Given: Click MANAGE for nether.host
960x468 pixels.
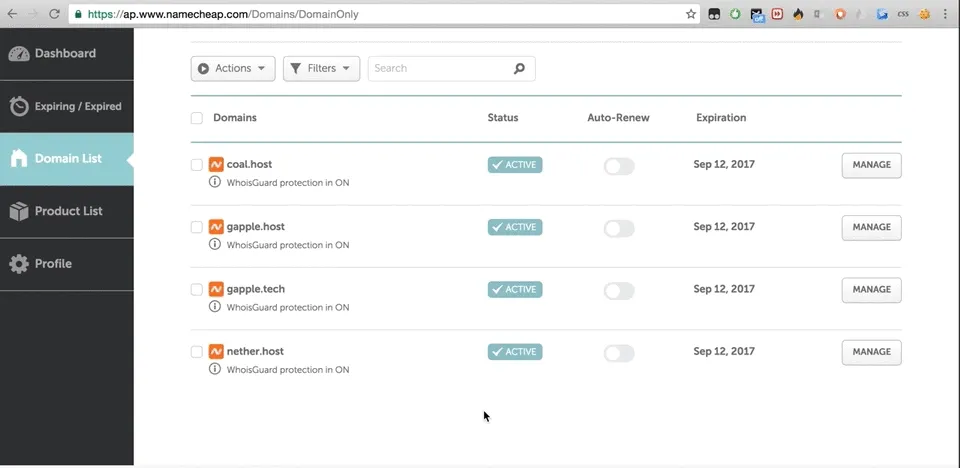Looking at the screenshot, I should (x=871, y=353).
